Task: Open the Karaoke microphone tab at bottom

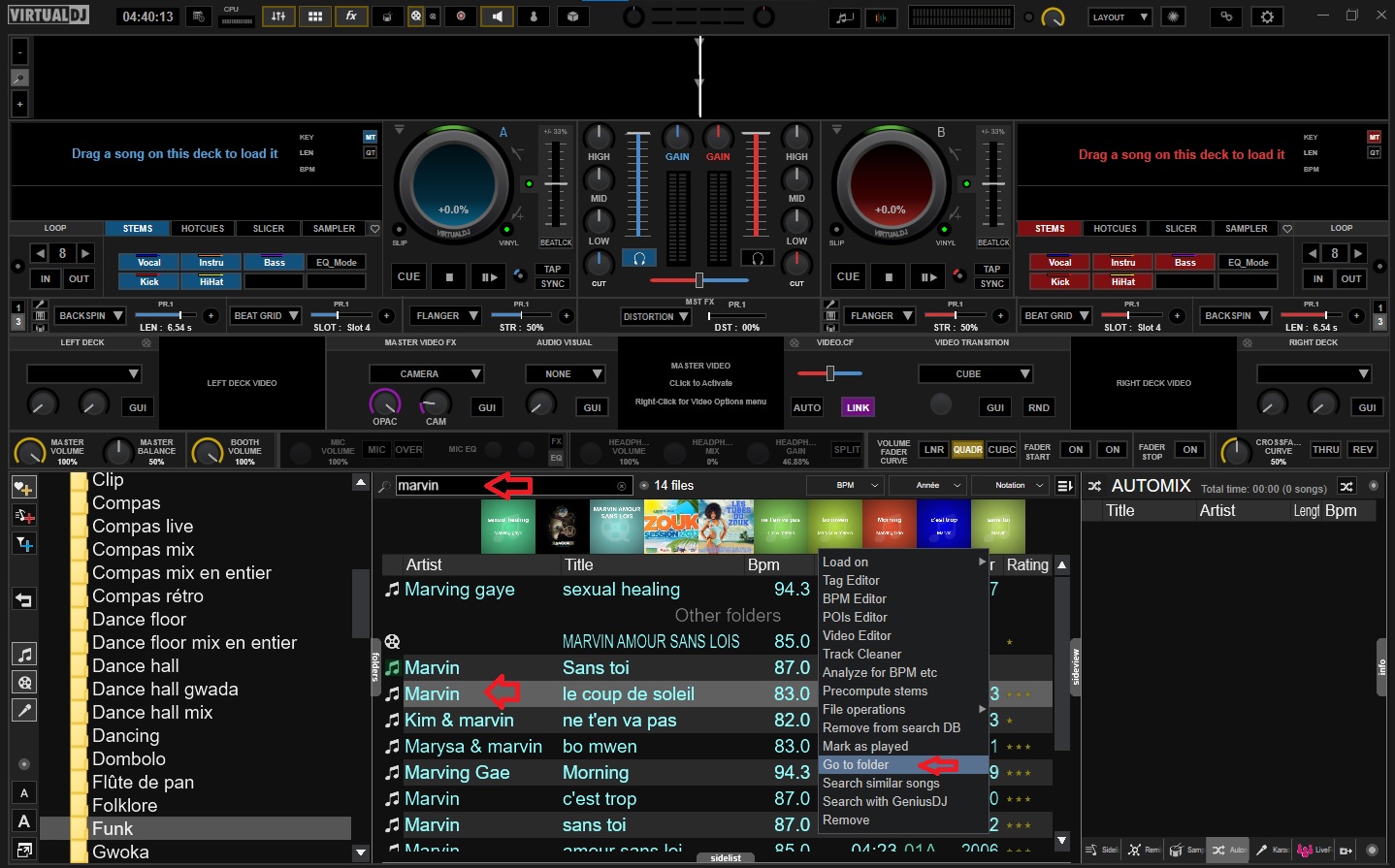Action: [1270, 850]
